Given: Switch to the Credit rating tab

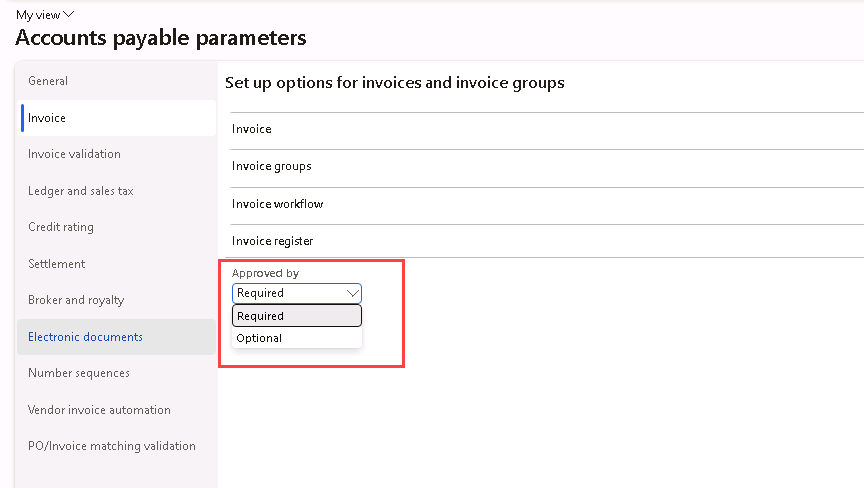Looking at the screenshot, I should point(60,227).
